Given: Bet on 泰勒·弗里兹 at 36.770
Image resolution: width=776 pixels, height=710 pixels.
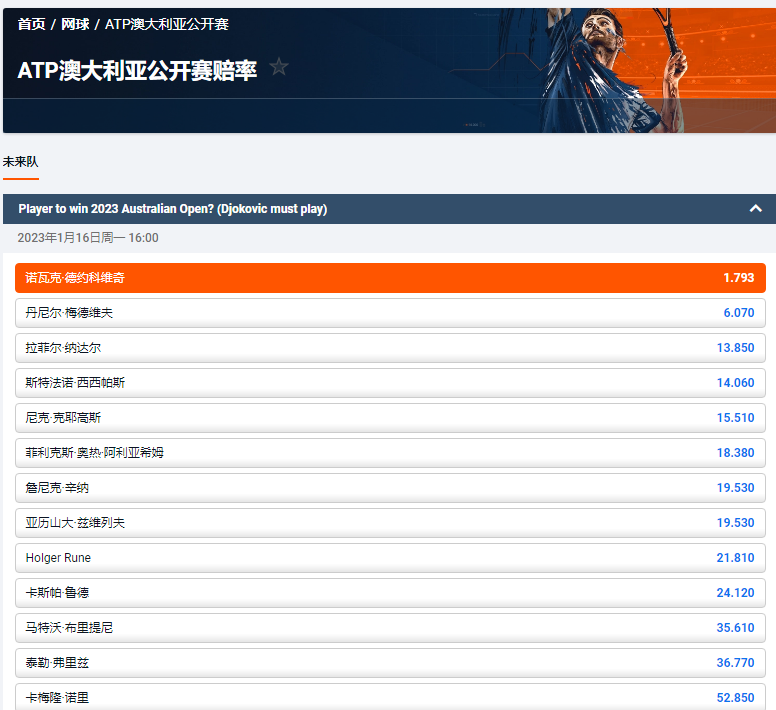Looking at the screenshot, I should [390, 663].
